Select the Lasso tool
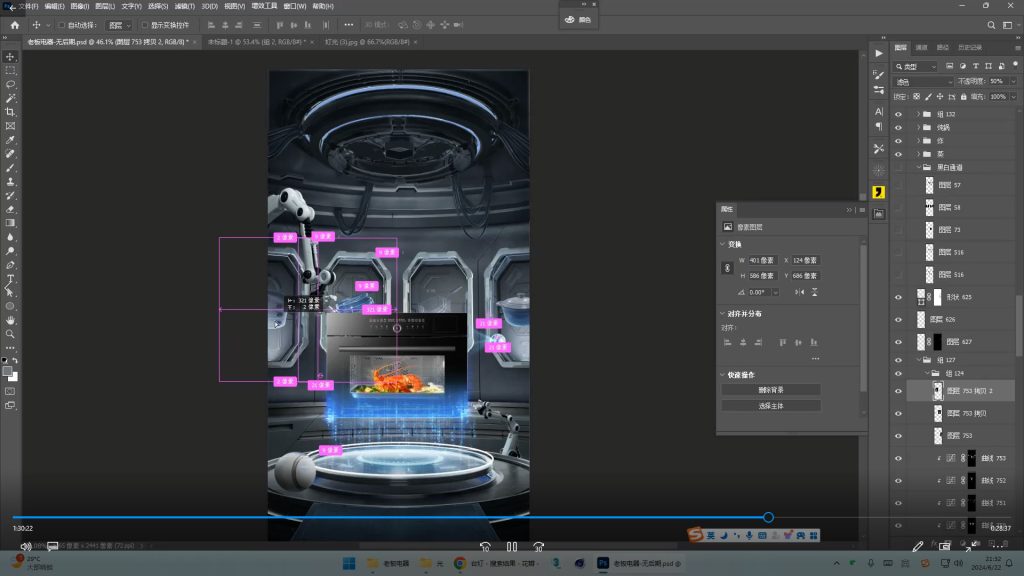Image resolution: width=1024 pixels, height=576 pixels. pos(10,85)
